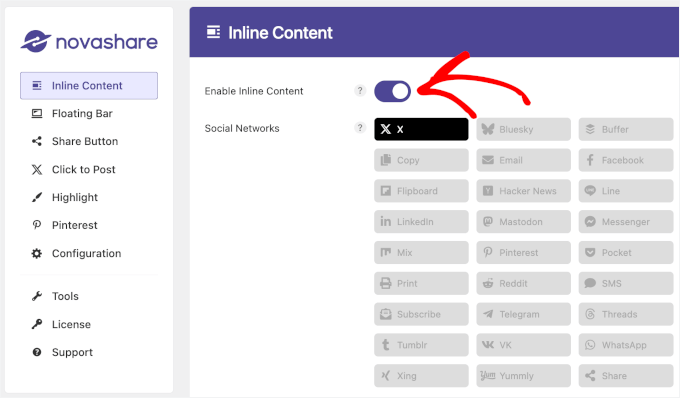Add the Print share option
Image resolution: width=680 pixels, height=398 pixels.
421,283
